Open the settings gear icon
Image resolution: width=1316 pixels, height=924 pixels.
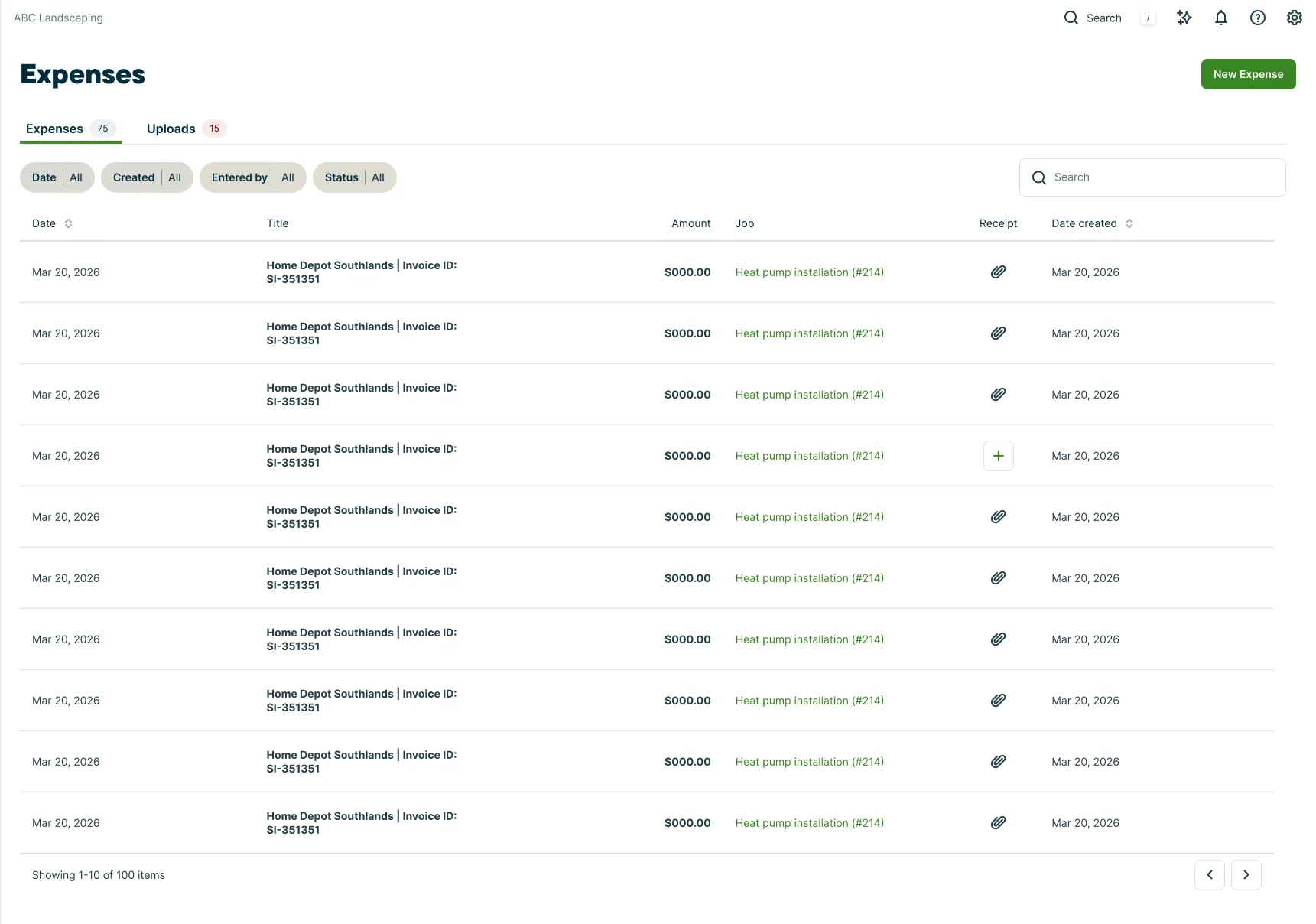1295,18
